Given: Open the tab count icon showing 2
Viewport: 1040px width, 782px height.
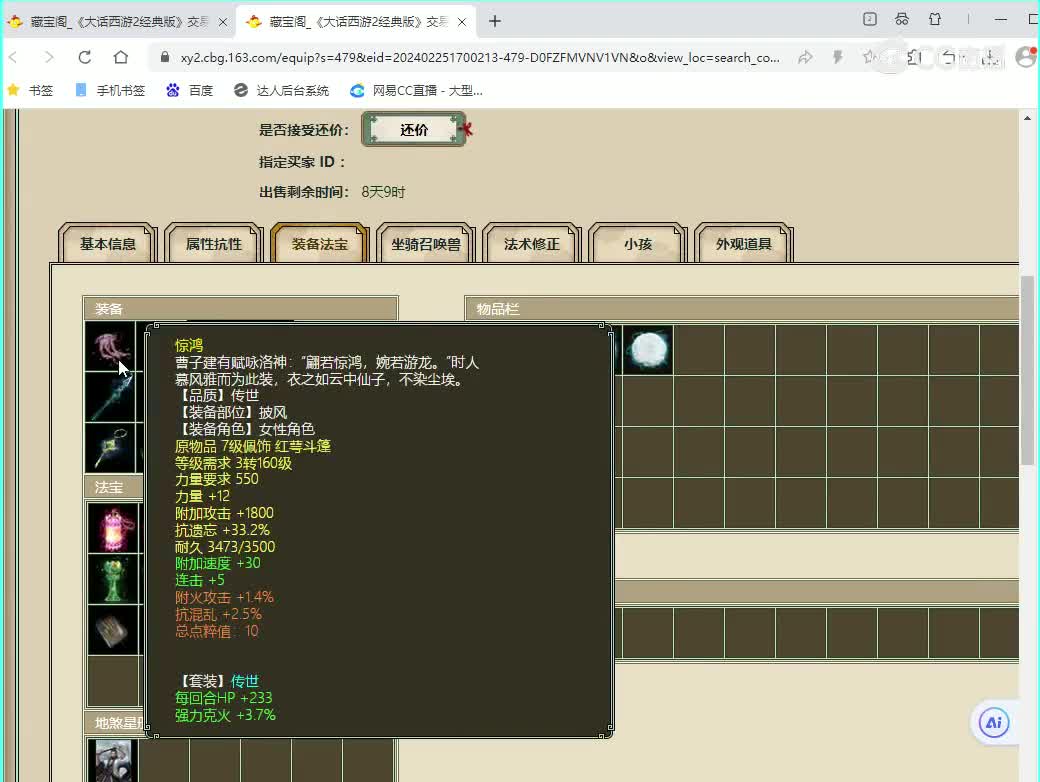Looking at the screenshot, I should 870,19.
